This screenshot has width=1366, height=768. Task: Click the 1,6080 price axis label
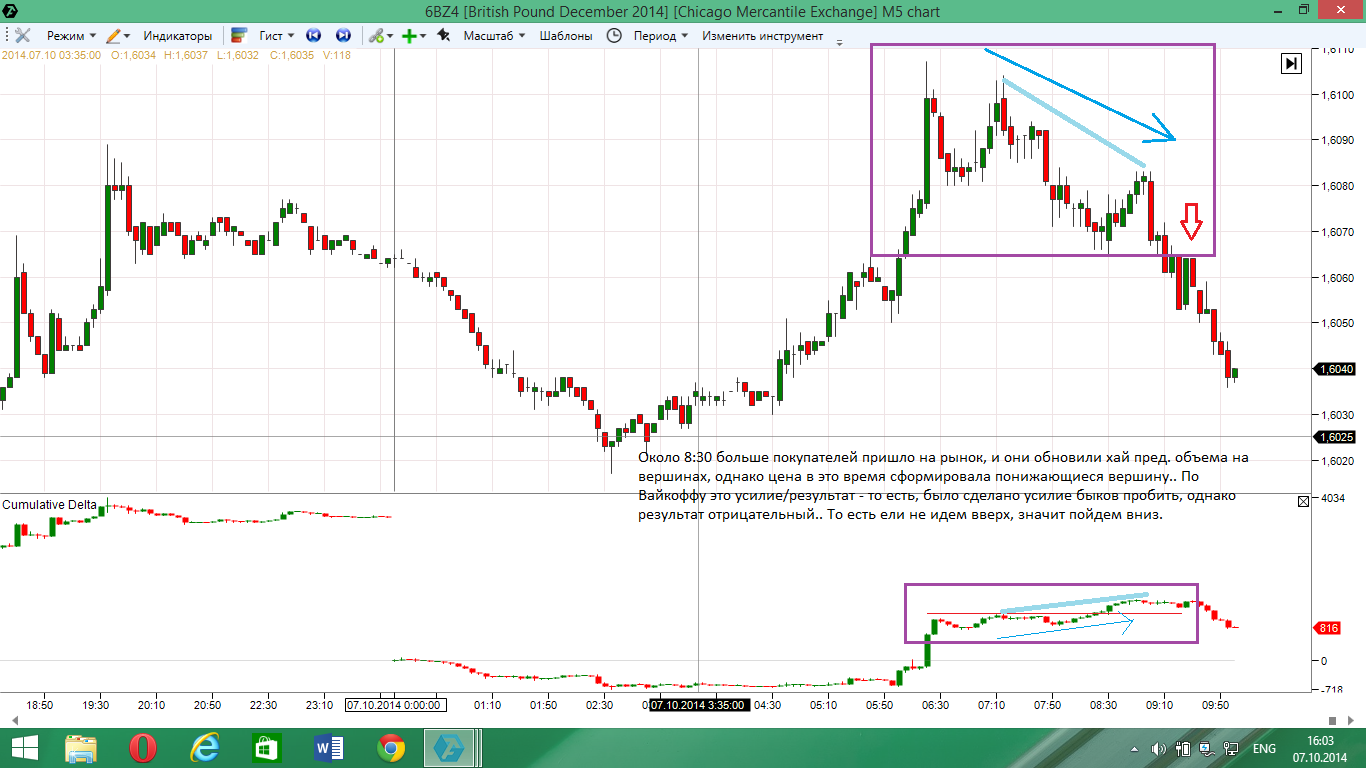[x=1337, y=186]
